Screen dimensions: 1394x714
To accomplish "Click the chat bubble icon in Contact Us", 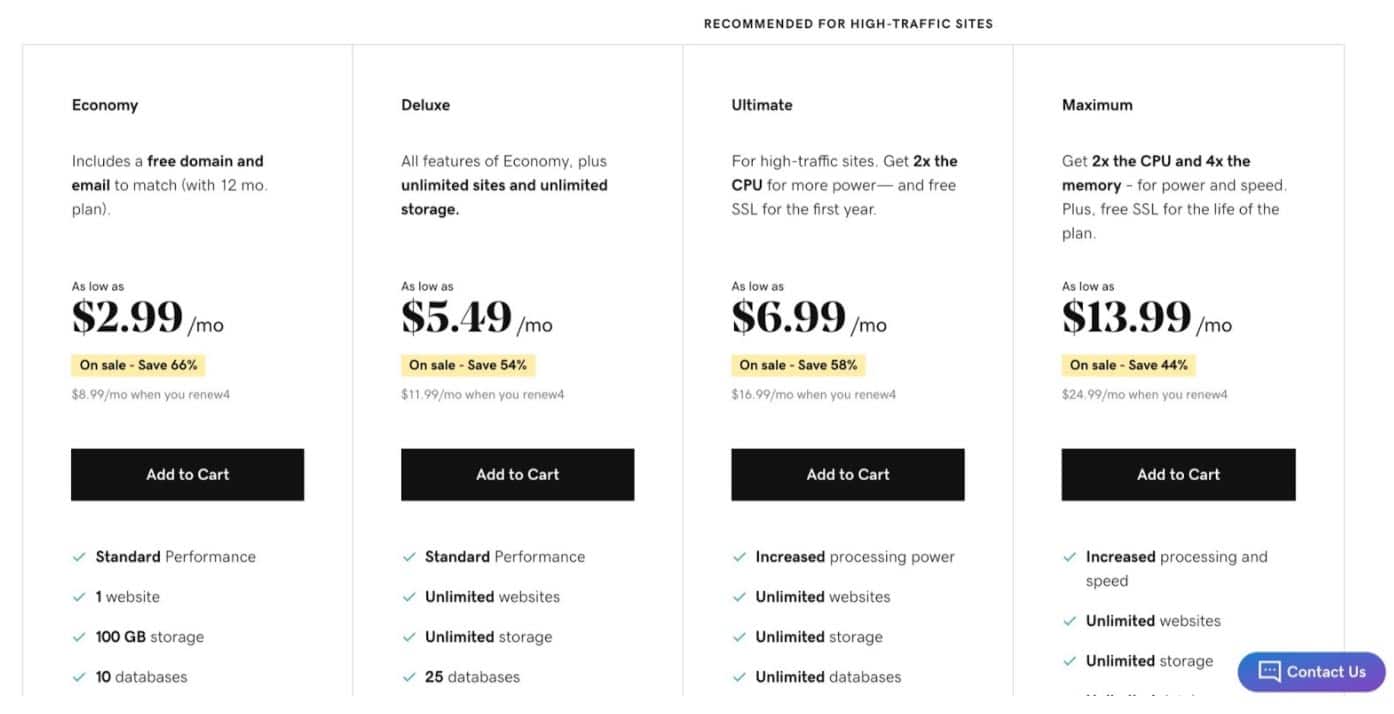I will (1269, 672).
